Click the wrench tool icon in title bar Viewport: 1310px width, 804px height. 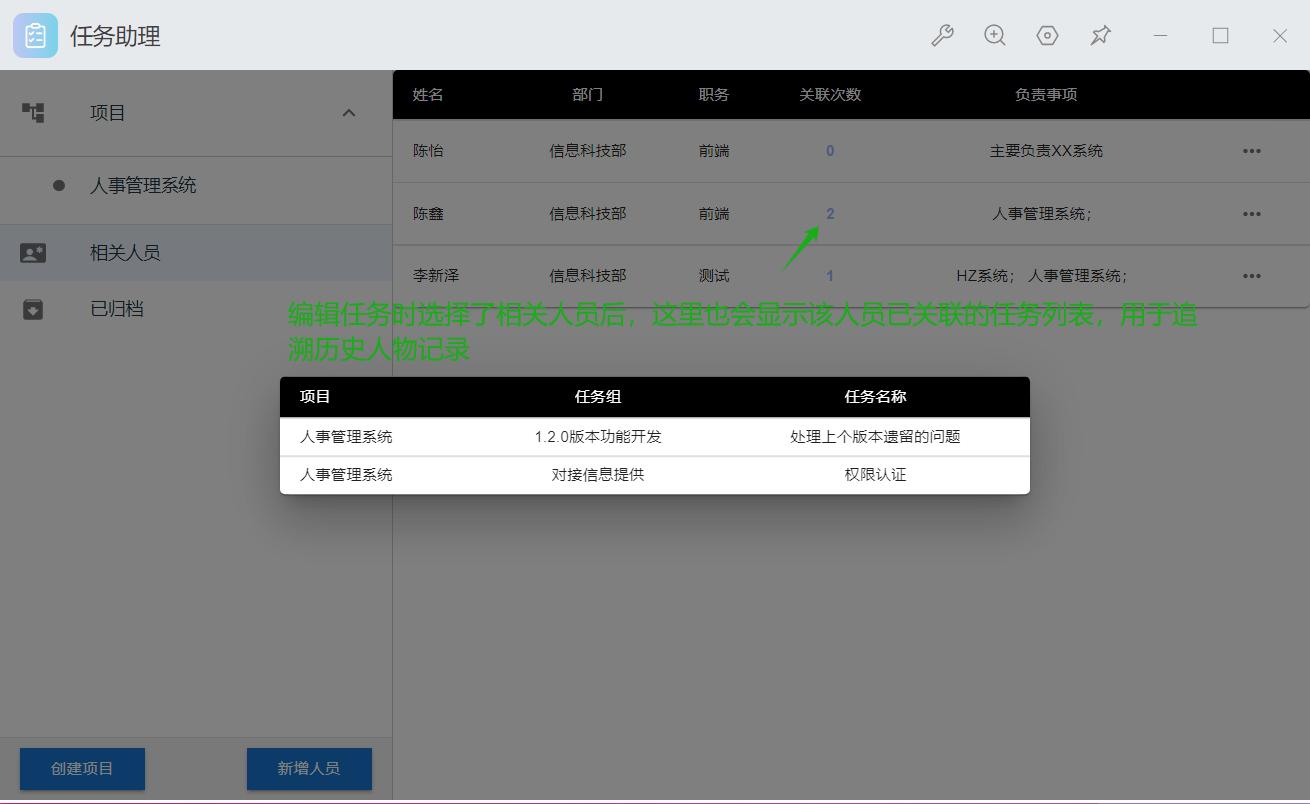tap(942, 36)
